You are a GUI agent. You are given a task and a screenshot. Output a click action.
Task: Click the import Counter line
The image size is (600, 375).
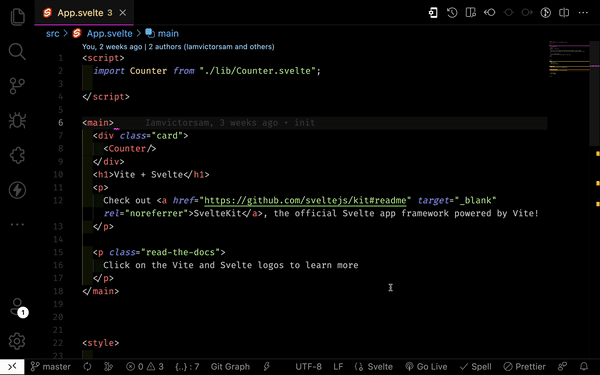tap(207, 71)
